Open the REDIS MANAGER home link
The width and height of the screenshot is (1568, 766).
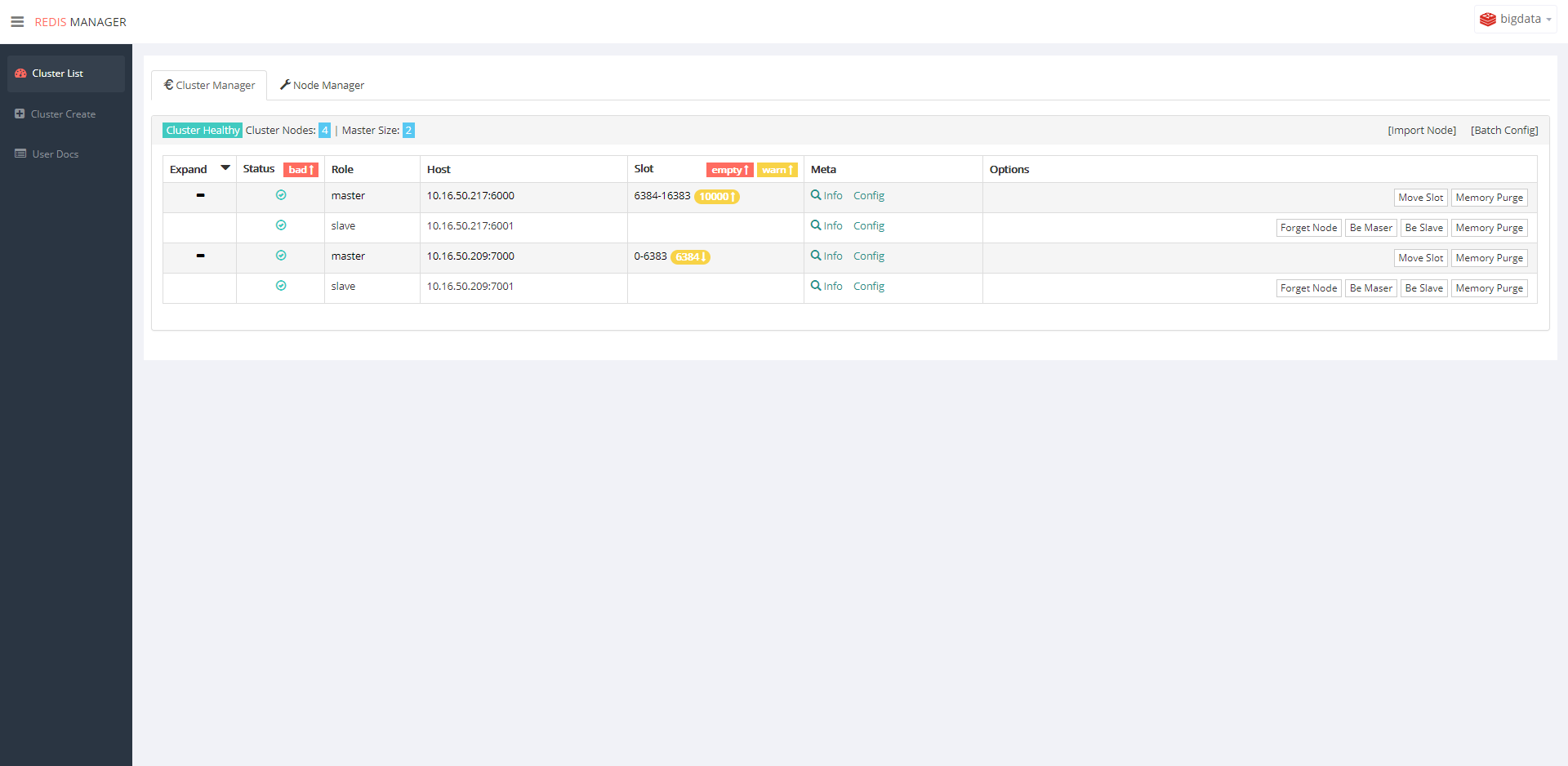tap(80, 22)
